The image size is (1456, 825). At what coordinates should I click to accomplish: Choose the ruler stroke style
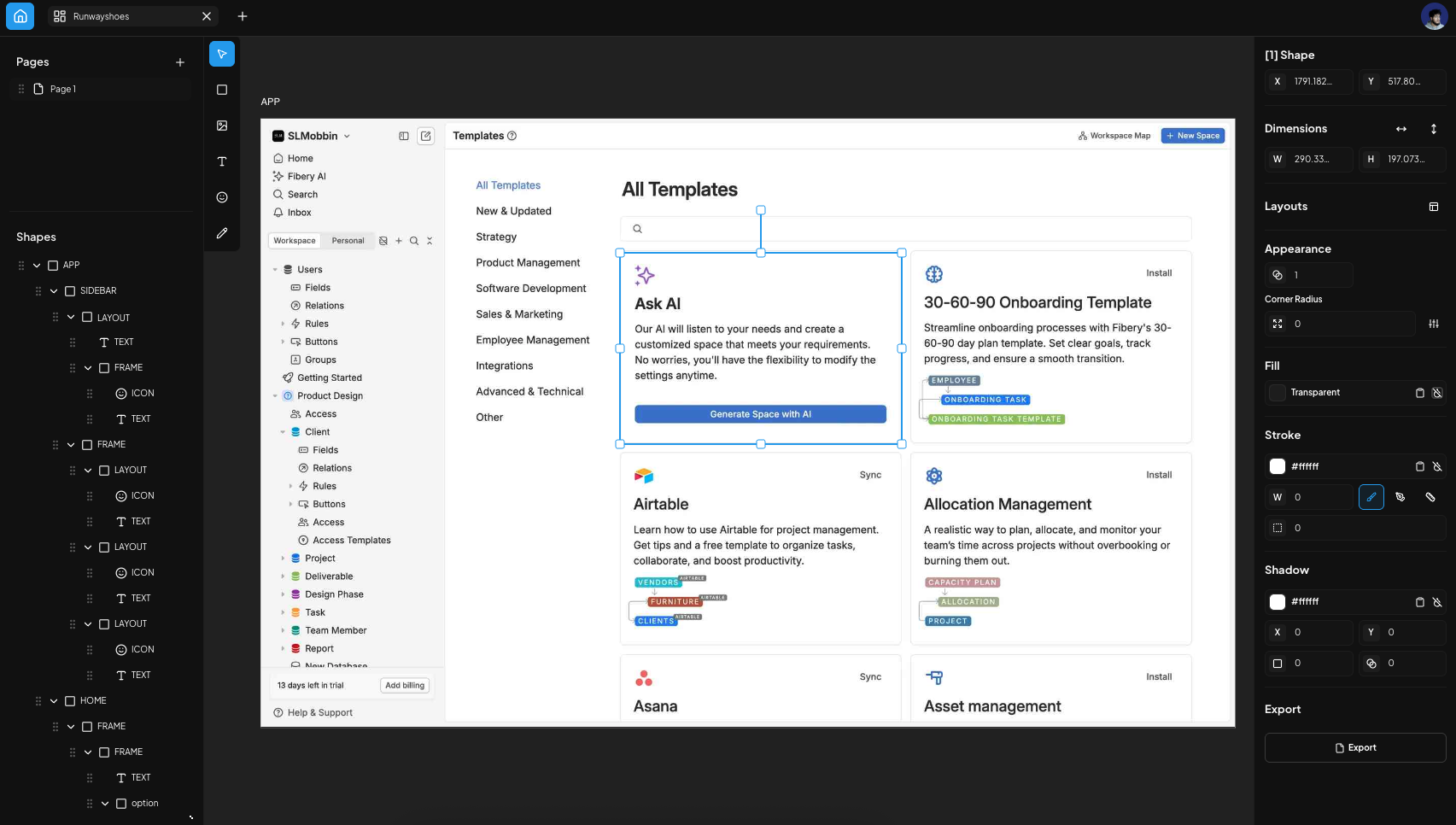(1430, 497)
